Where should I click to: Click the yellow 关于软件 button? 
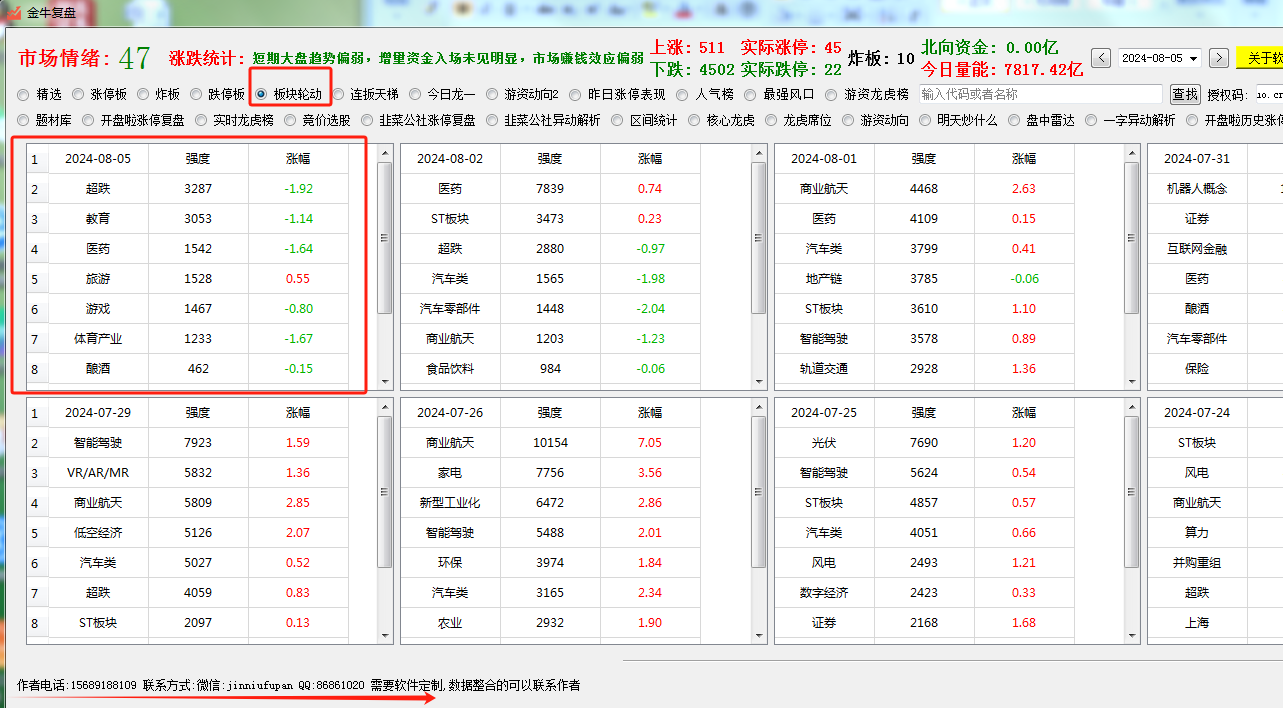click(1260, 58)
